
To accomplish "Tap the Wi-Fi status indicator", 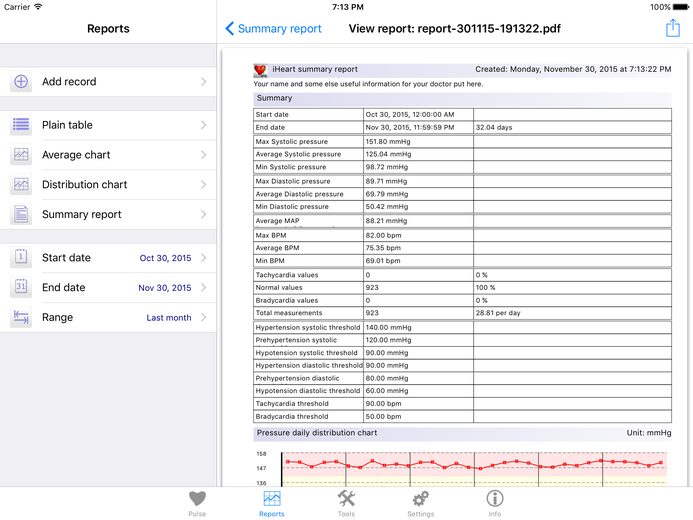I will point(38,7).
